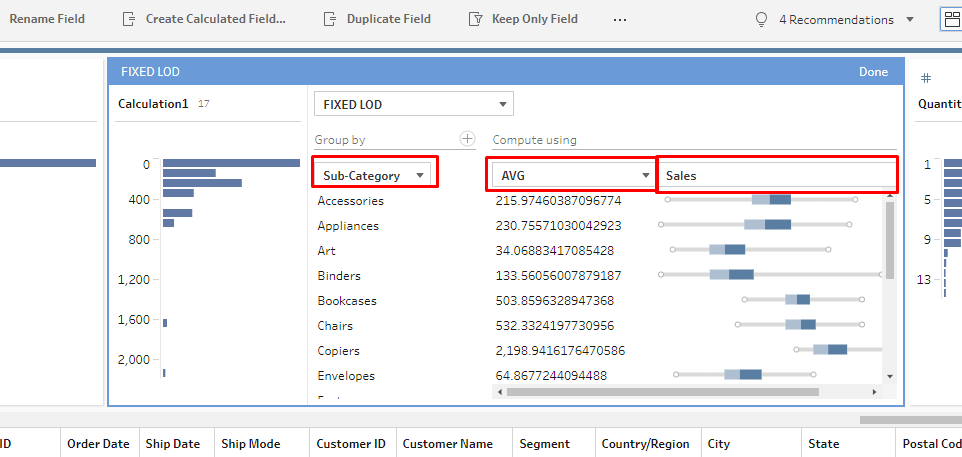Click the view toggle icon at top right
This screenshot has width=962, height=457.
pyautogui.click(x=951, y=19)
